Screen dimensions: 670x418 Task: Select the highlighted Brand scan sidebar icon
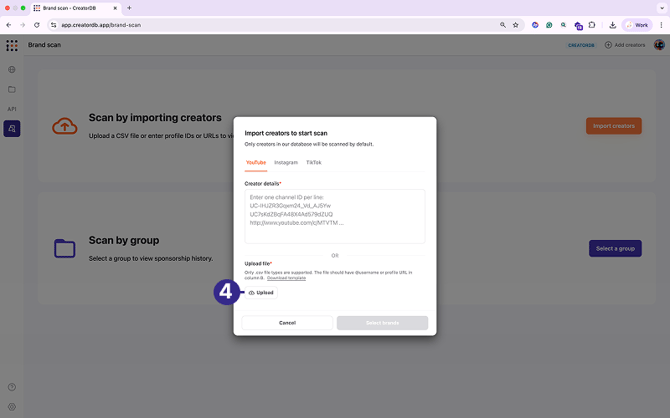point(12,128)
